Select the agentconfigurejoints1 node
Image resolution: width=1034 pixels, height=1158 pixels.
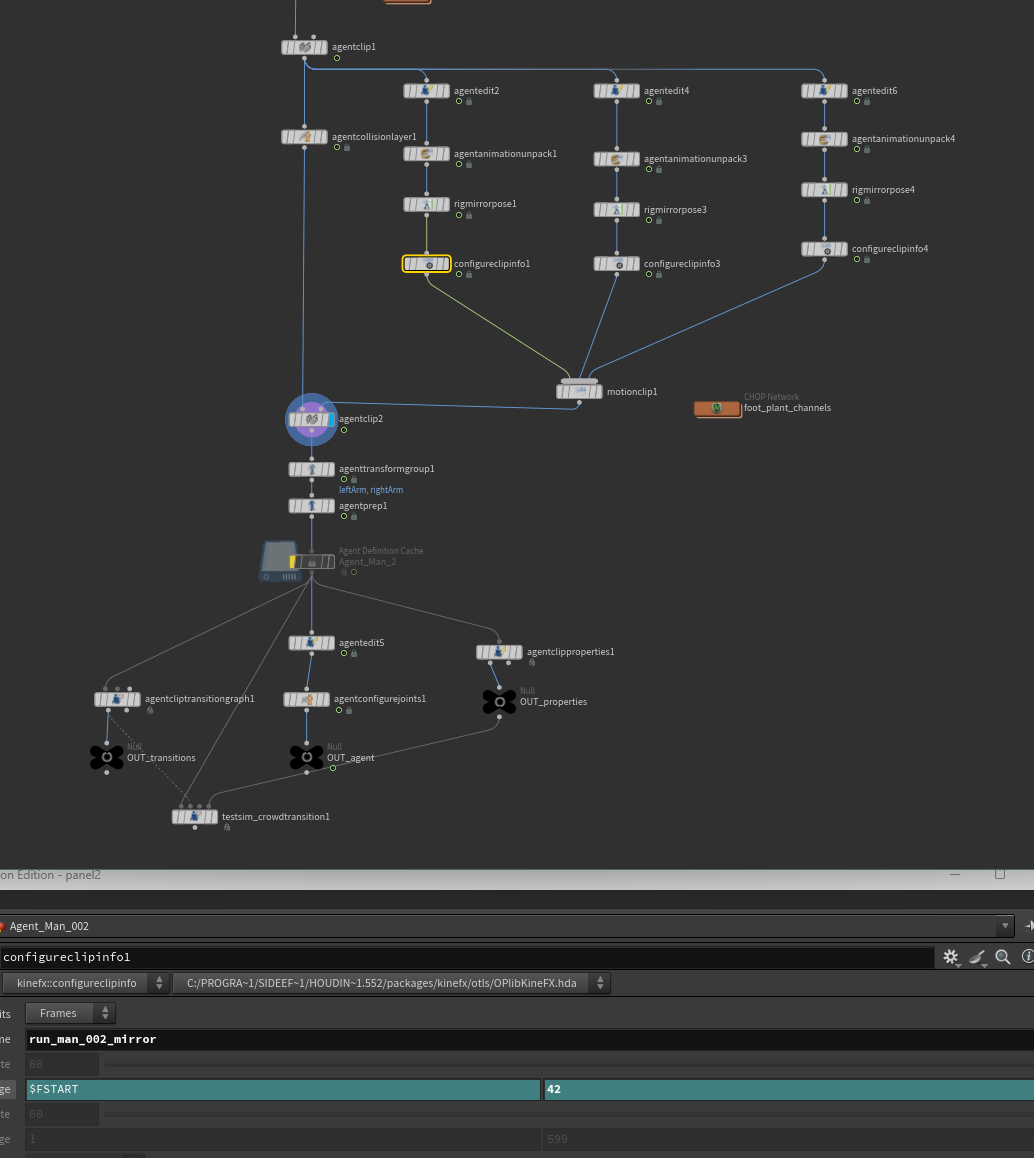(x=307, y=699)
